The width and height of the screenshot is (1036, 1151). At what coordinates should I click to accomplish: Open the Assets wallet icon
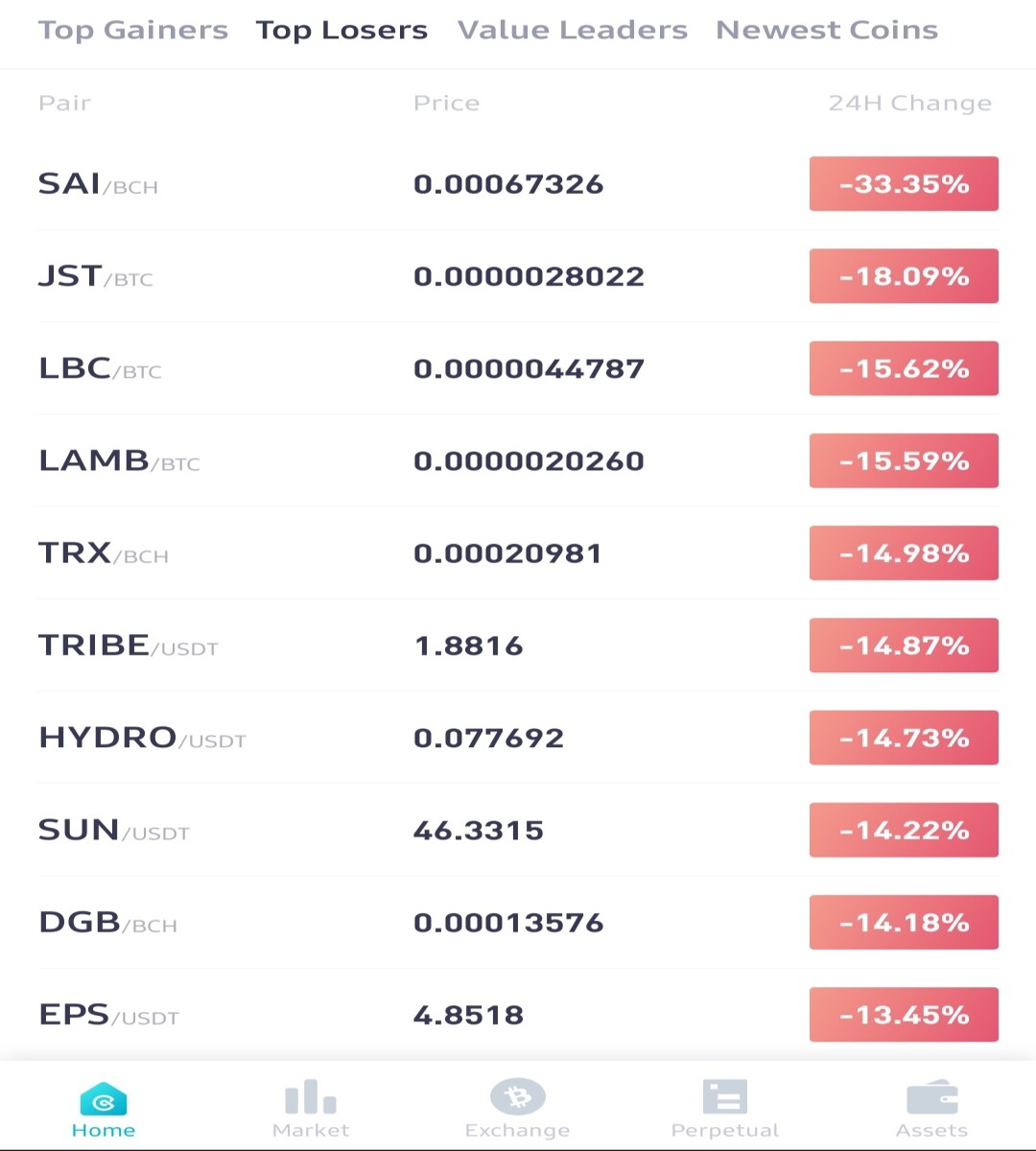click(x=932, y=1098)
